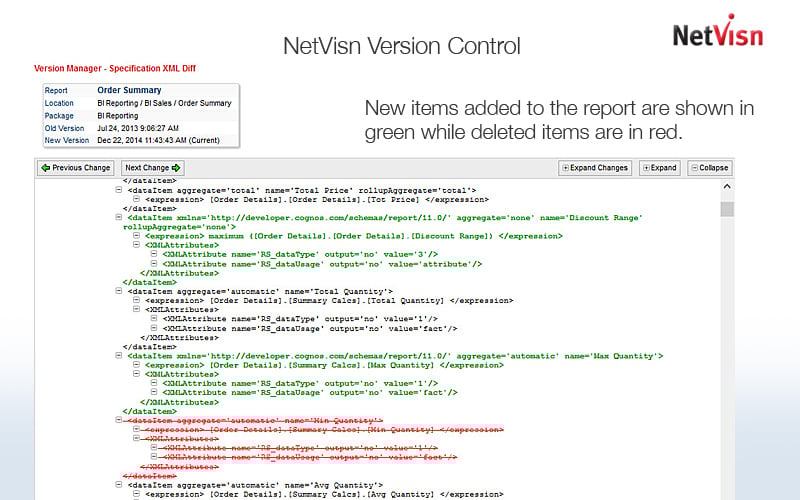The image size is (800, 500).
Task: Collapse XMLAttributes under the Total Quantity item
Action: click(x=136, y=309)
